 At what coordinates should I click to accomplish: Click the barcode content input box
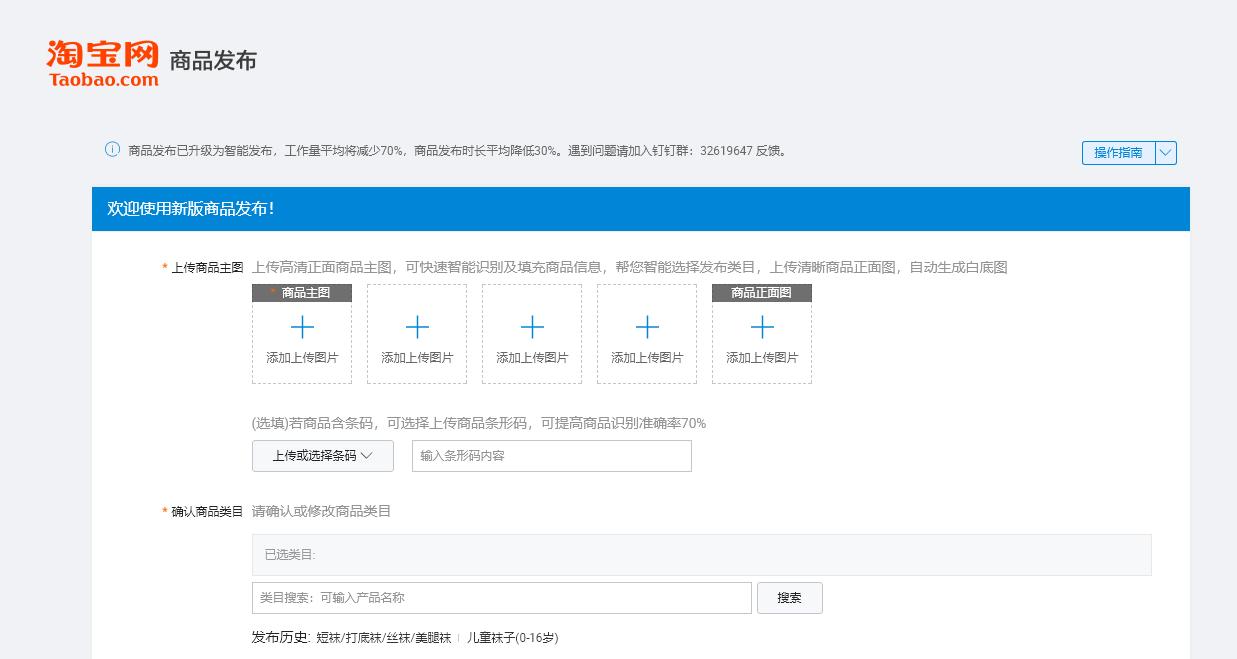coord(551,455)
